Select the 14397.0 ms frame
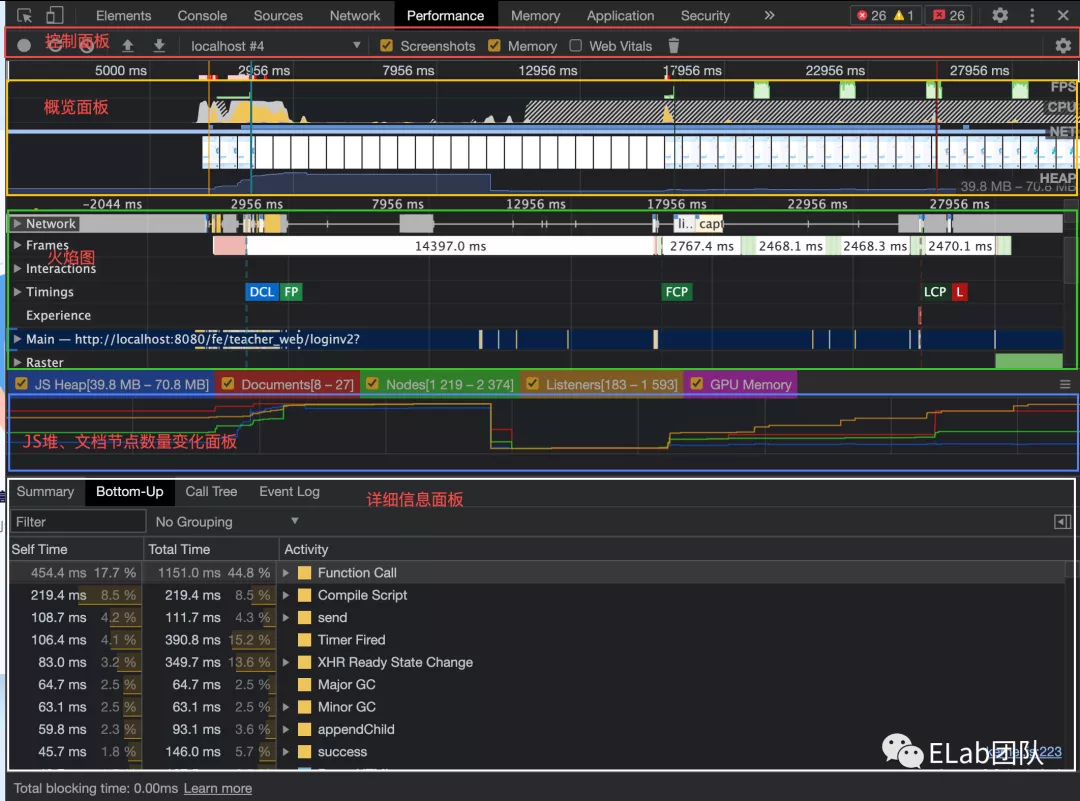 point(450,246)
